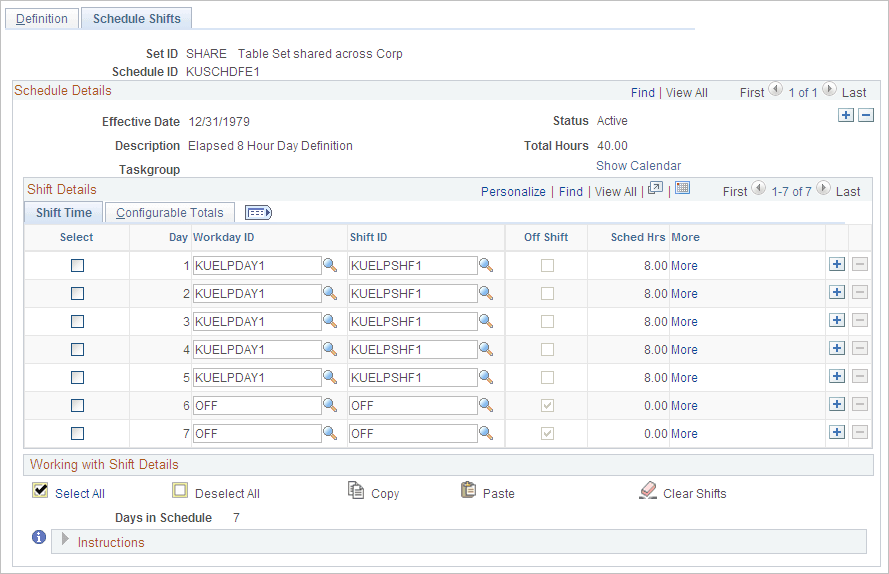This screenshot has width=889, height=574.
Task: Click Personalize in Shift Details header
Action: pos(513,192)
